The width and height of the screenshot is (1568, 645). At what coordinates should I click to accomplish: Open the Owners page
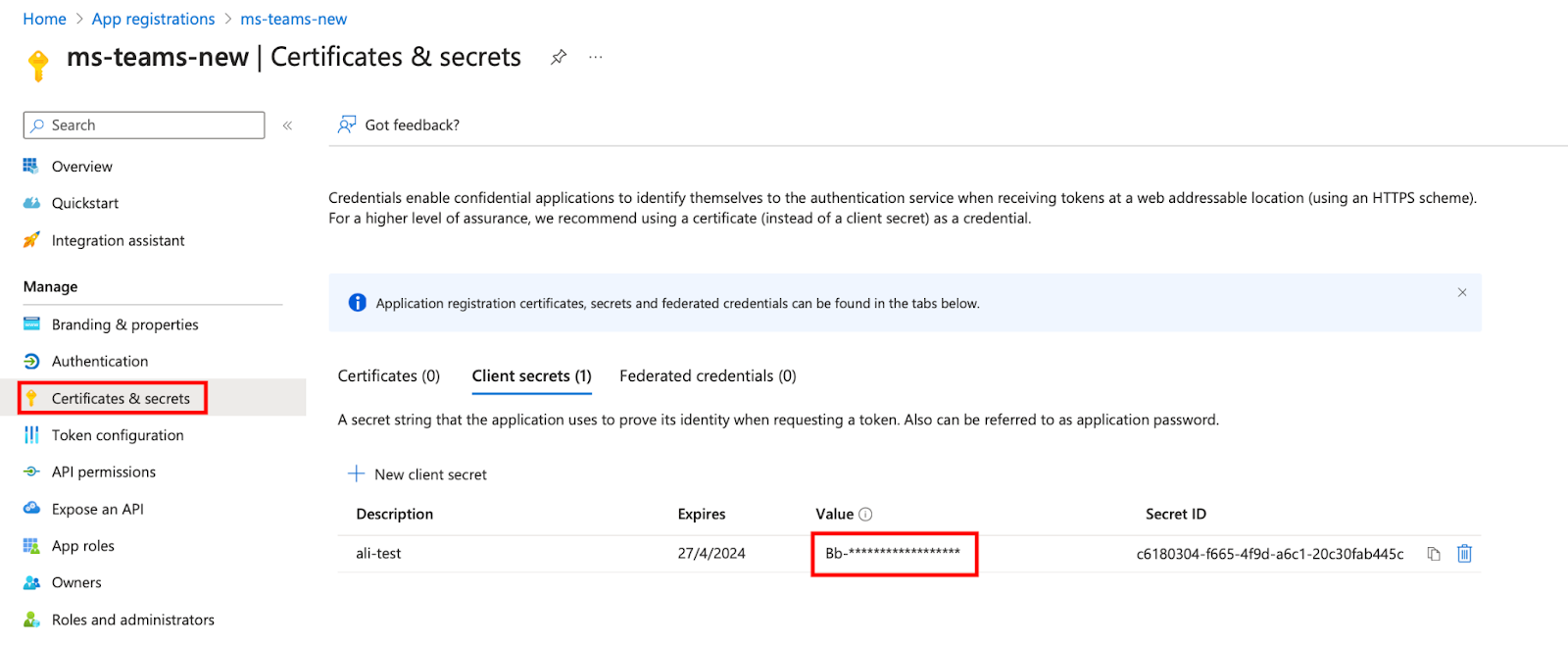click(x=76, y=583)
